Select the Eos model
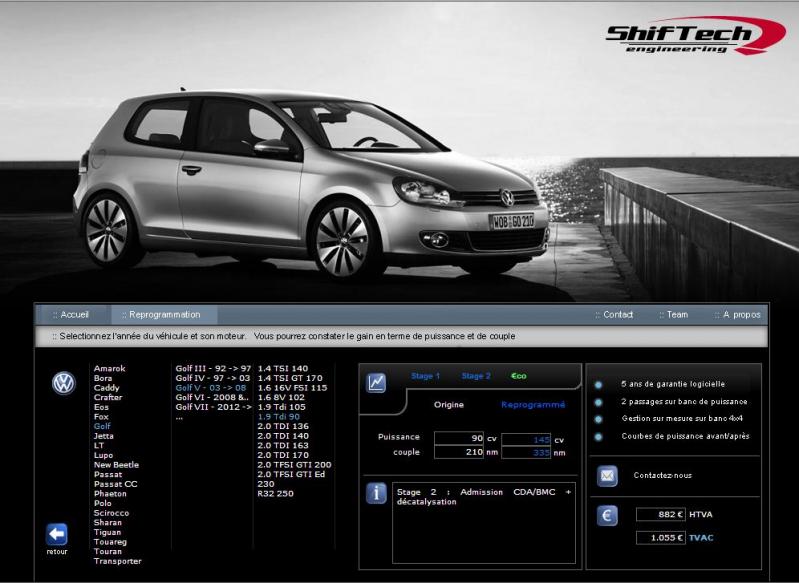799x583 pixels. [101, 407]
